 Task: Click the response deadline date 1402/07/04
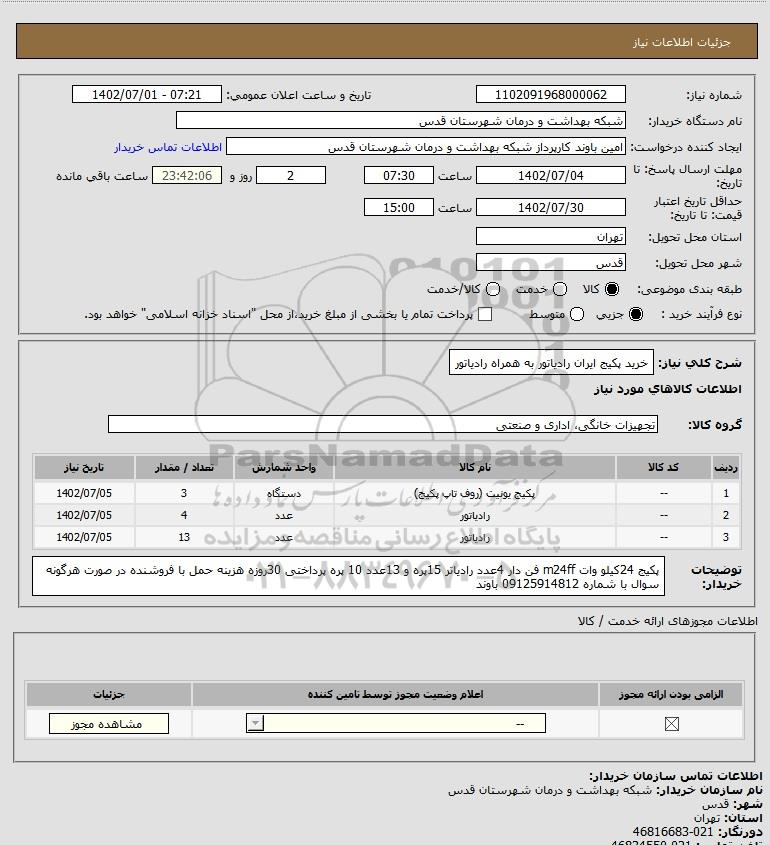[551, 175]
